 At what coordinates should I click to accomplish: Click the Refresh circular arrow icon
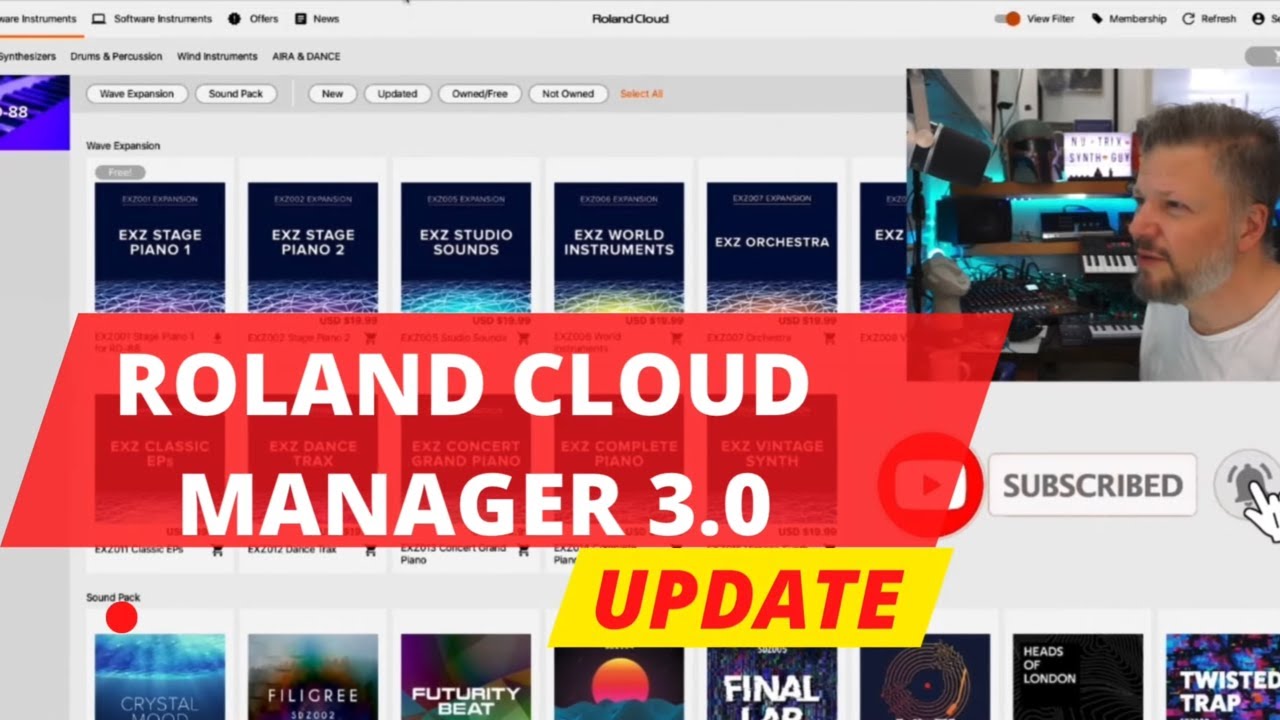click(x=1189, y=18)
